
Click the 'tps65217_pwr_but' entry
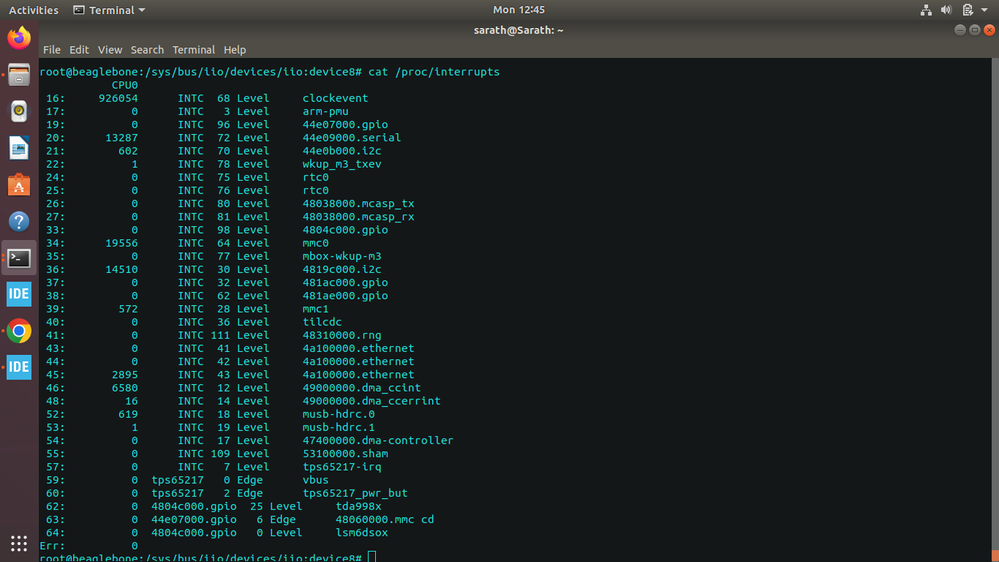[355, 493]
